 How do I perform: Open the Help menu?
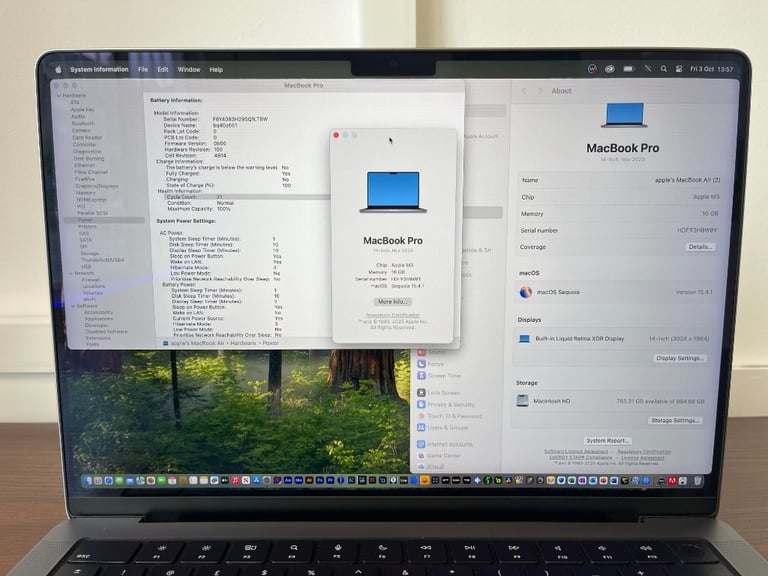[216, 70]
